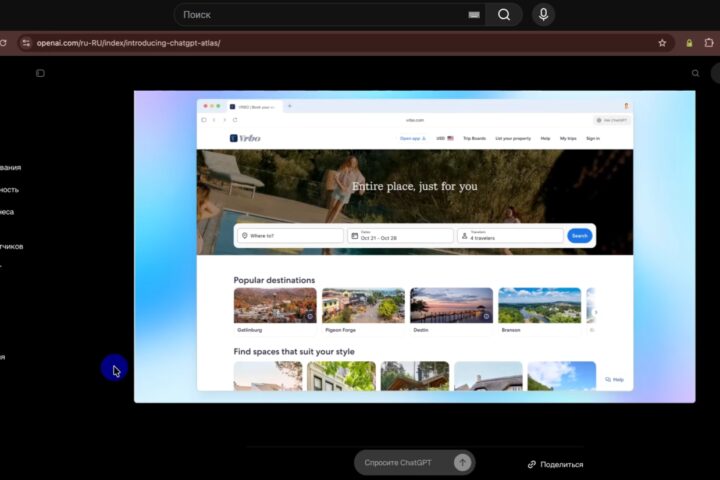Click the Поделиться share link

556,464
